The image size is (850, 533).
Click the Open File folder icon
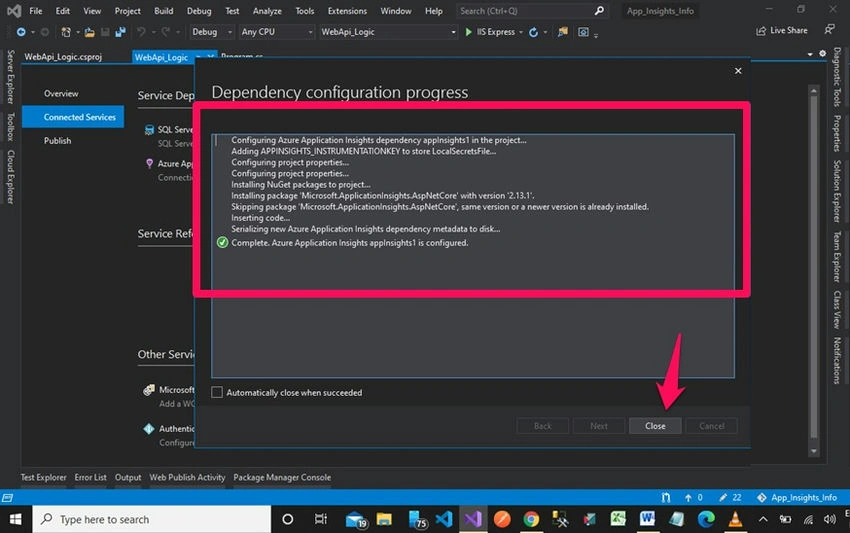[89, 33]
